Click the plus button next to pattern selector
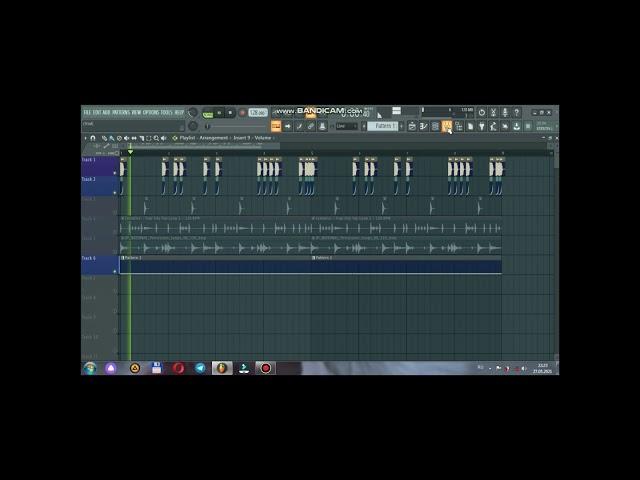 tap(402, 126)
